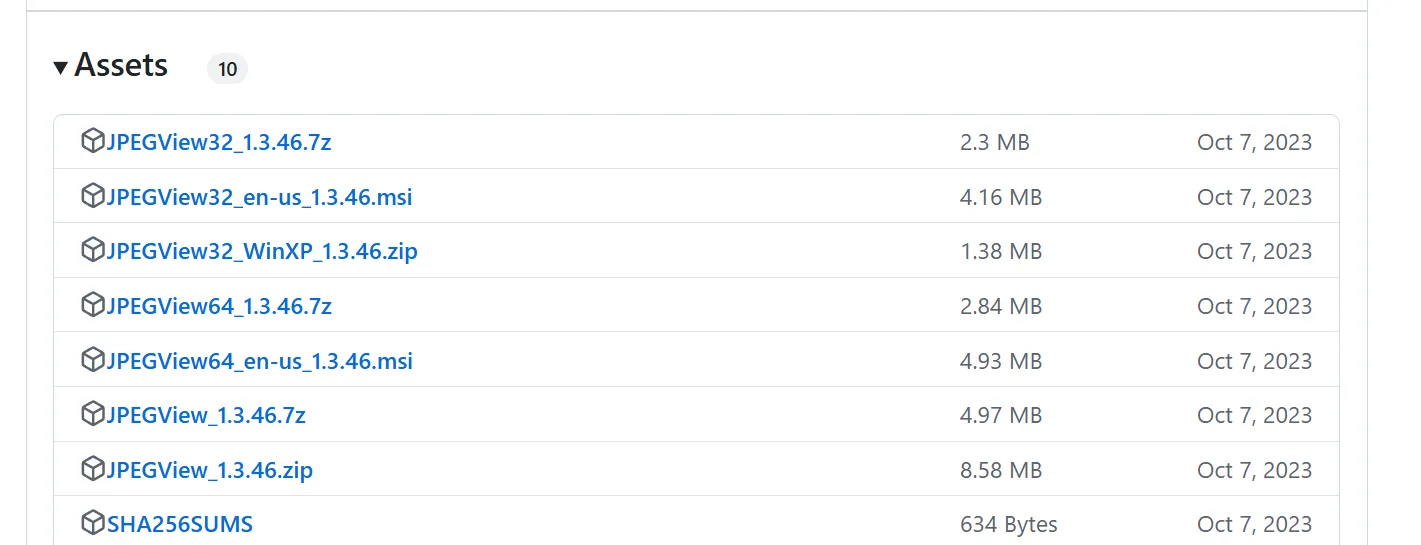Click package icon beside JPEGView32_WinXP_1.3.46.zip
This screenshot has width=1421, height=545.
coord(93,251)
